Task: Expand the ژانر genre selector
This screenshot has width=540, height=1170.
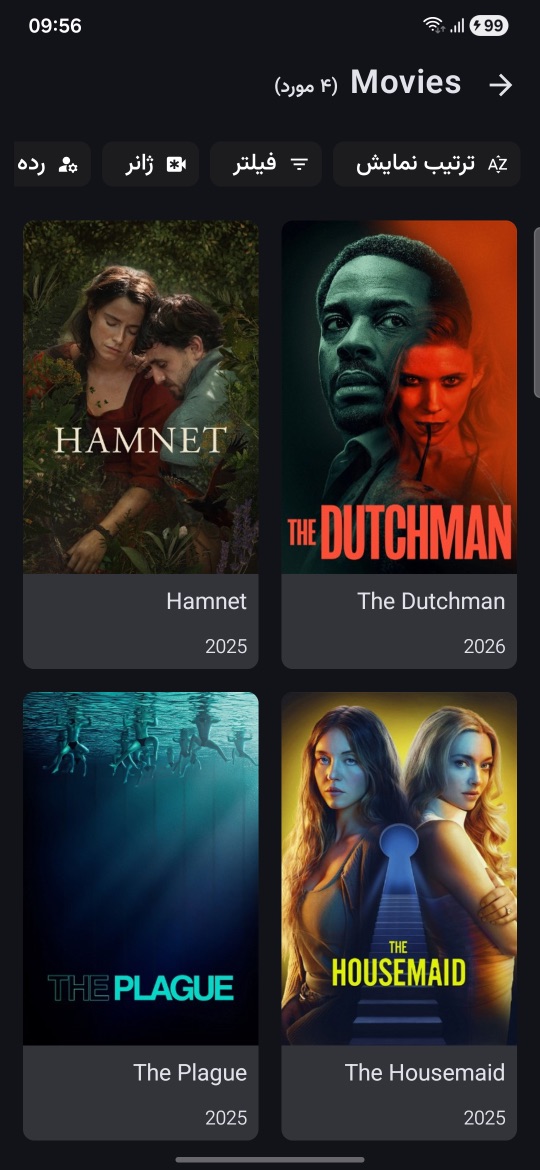Action: 151,163
